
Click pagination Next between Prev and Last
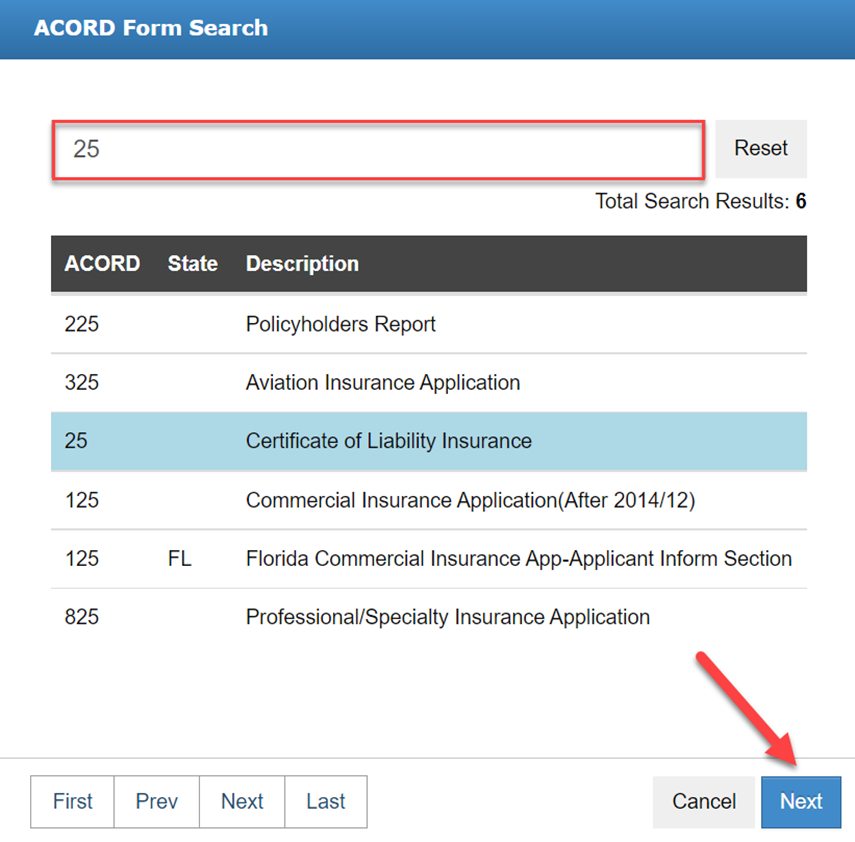click(242, 802)
